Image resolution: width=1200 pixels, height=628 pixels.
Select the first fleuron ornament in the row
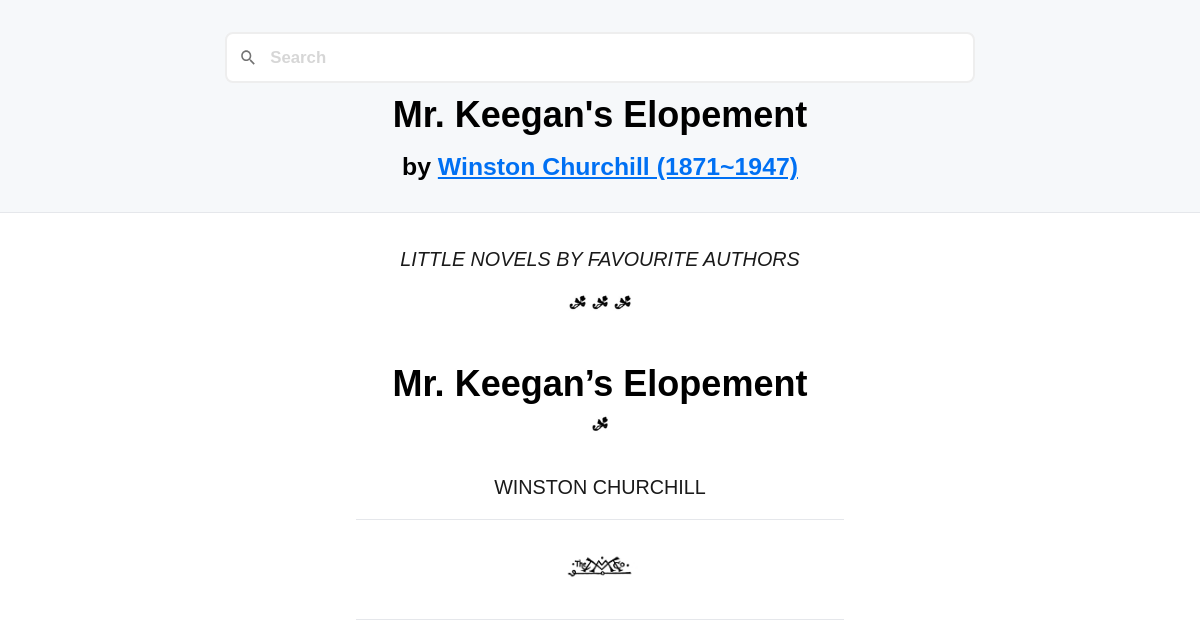coord(577,302)
